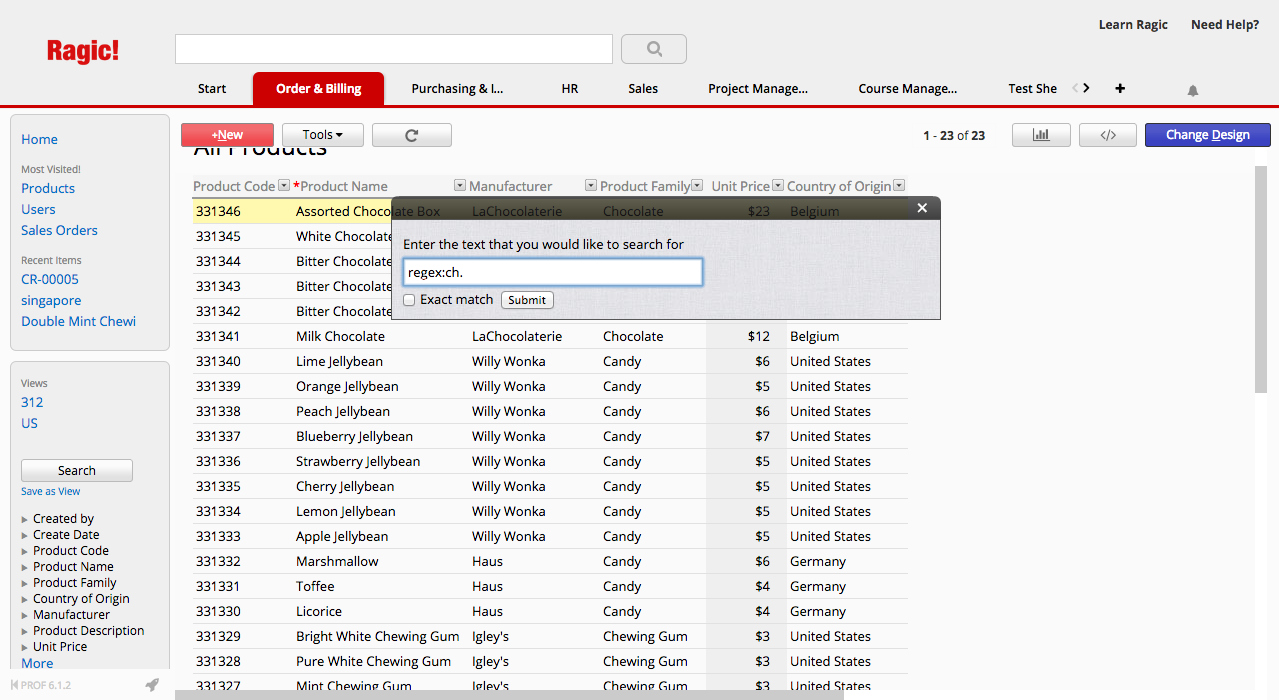The width and height of the screenshot is (1279, 700).
Task: Switch to the HR tab
Action: [x=570, y=89]
